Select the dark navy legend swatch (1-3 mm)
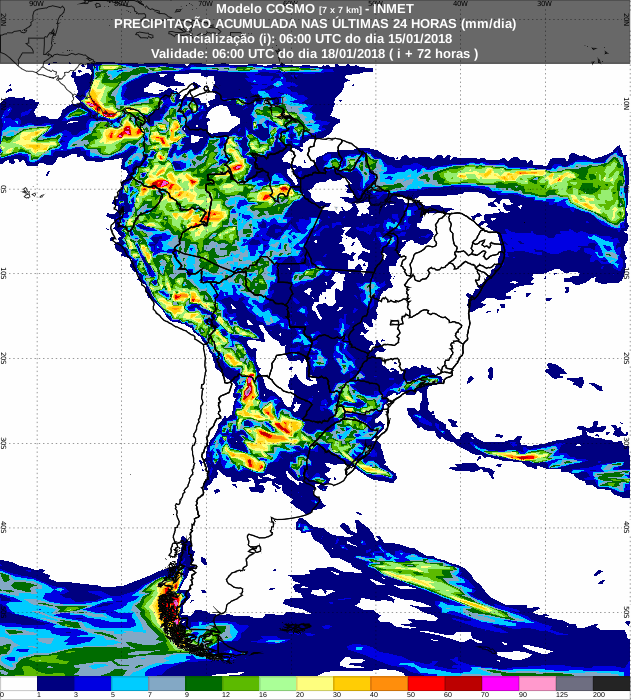Viewport: 631px width, 700px height. (55, 683)
